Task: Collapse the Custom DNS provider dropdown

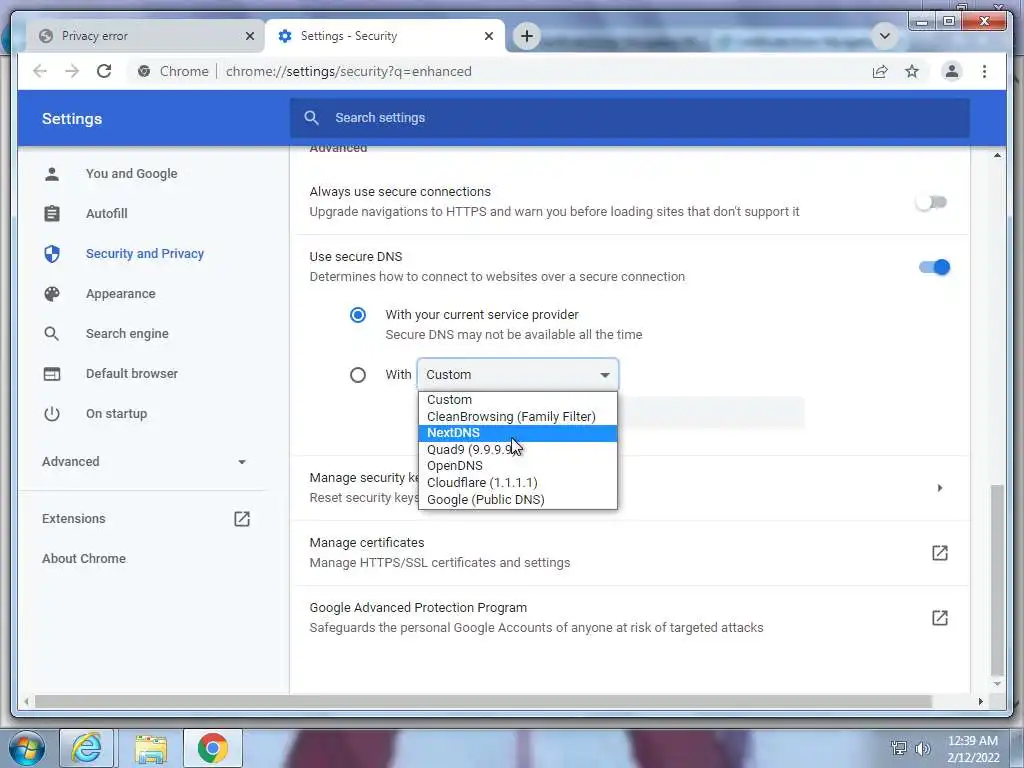Action: (x=517, y=375)
